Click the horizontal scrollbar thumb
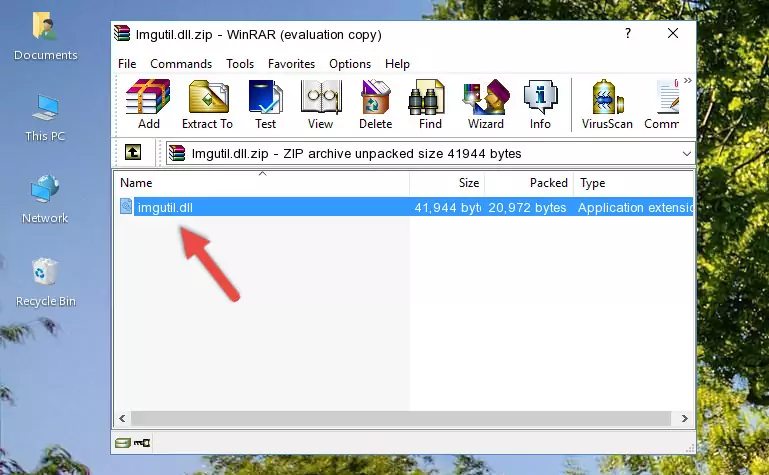 pyautogui.click(x=401, y=419)
